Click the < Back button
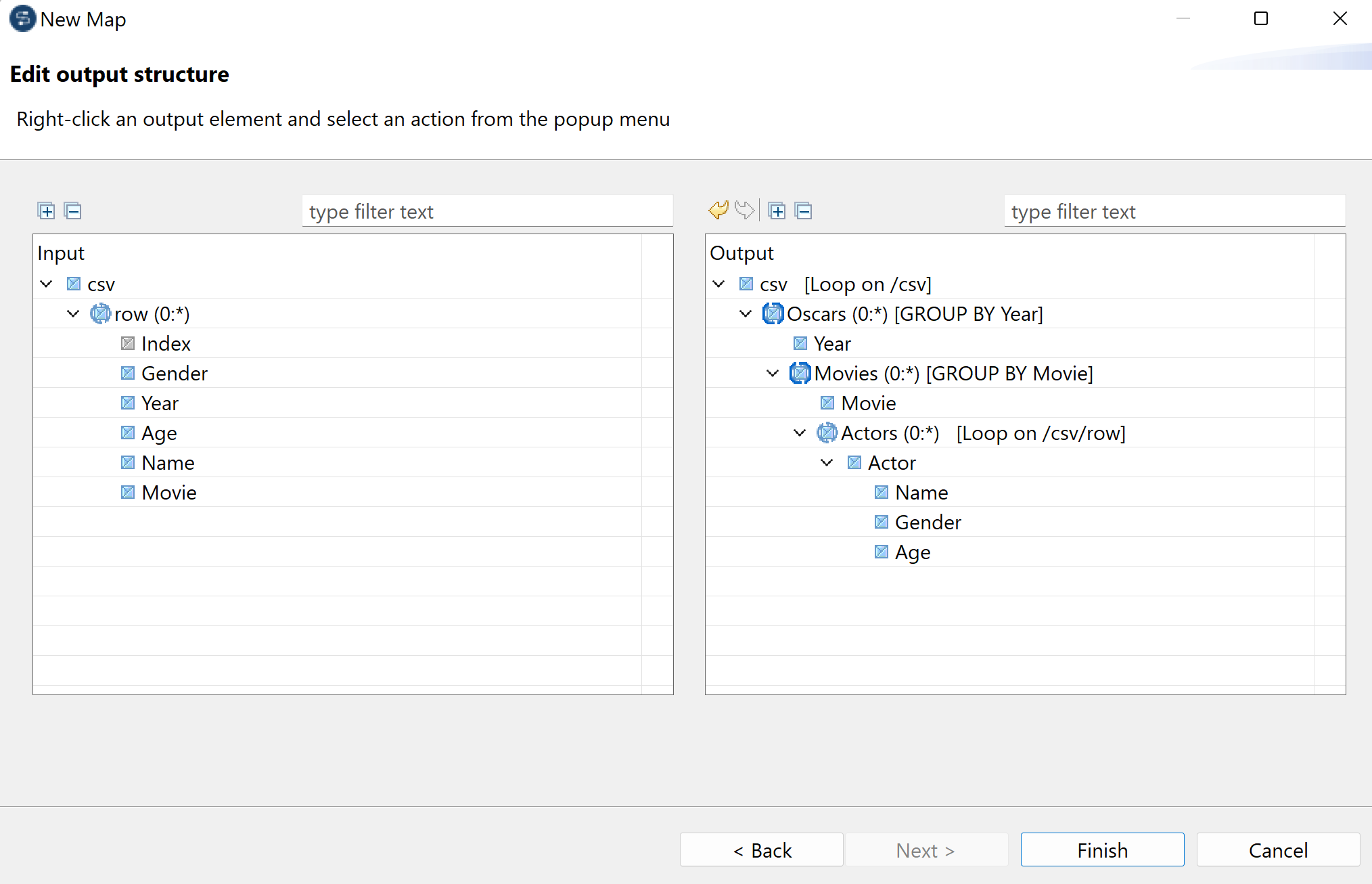The width and height of the screenshot is (1372, 884). (761, 849)
